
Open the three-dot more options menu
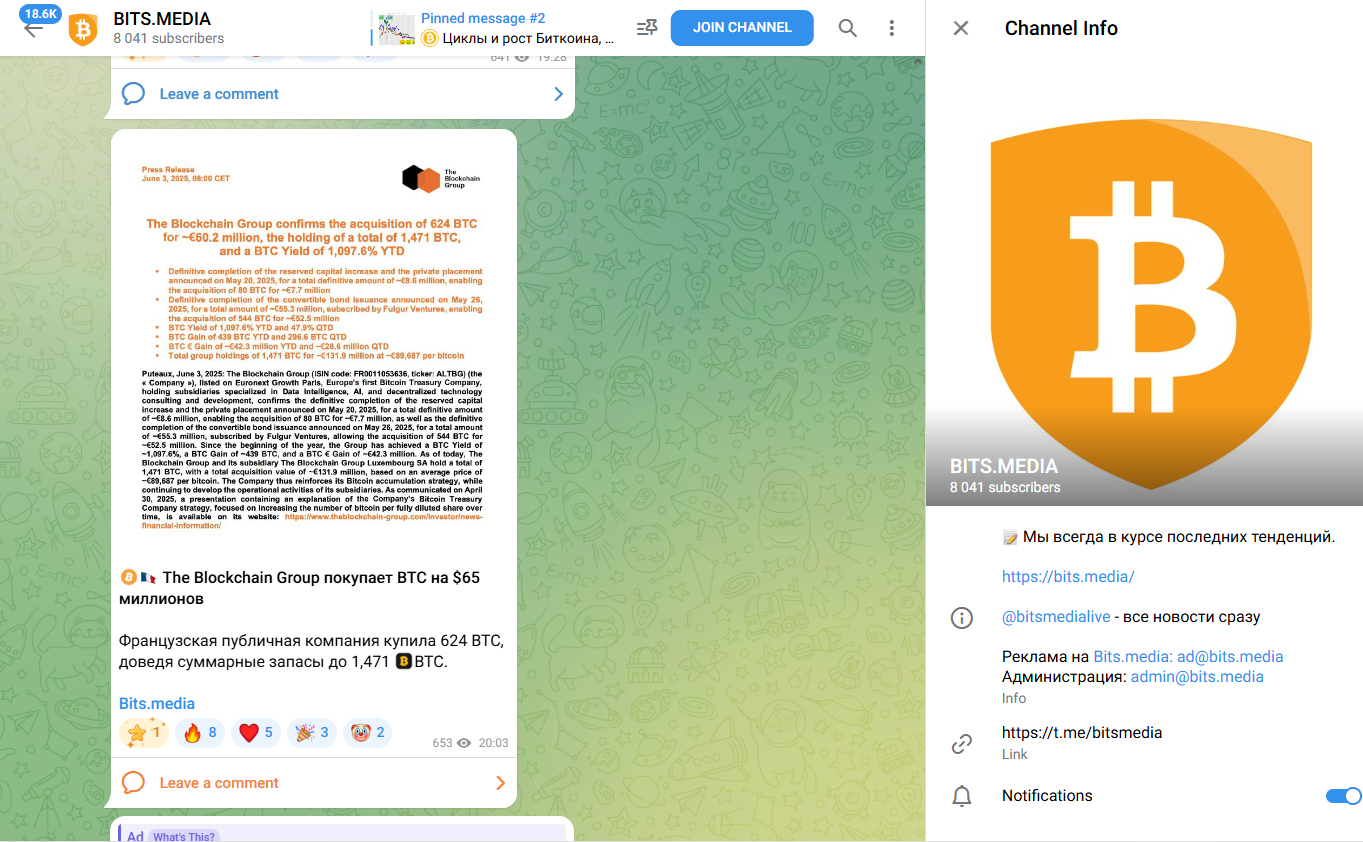coord(892,28)
